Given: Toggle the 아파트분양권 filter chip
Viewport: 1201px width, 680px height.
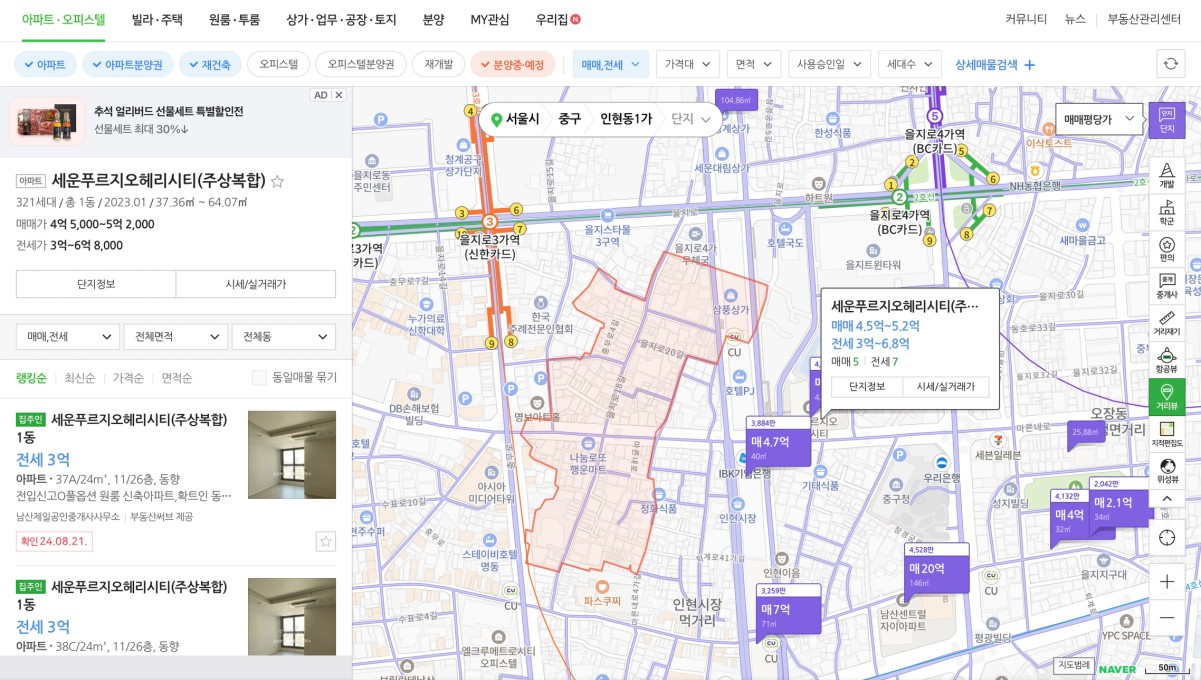Looking at the screenshot, I should click(x=128, y=64).
